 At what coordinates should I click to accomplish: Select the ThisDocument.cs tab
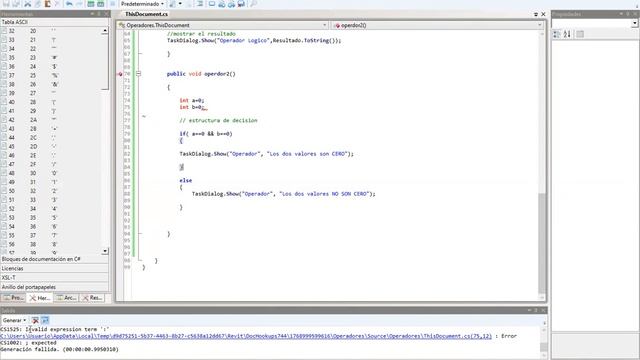click(146, 14)
